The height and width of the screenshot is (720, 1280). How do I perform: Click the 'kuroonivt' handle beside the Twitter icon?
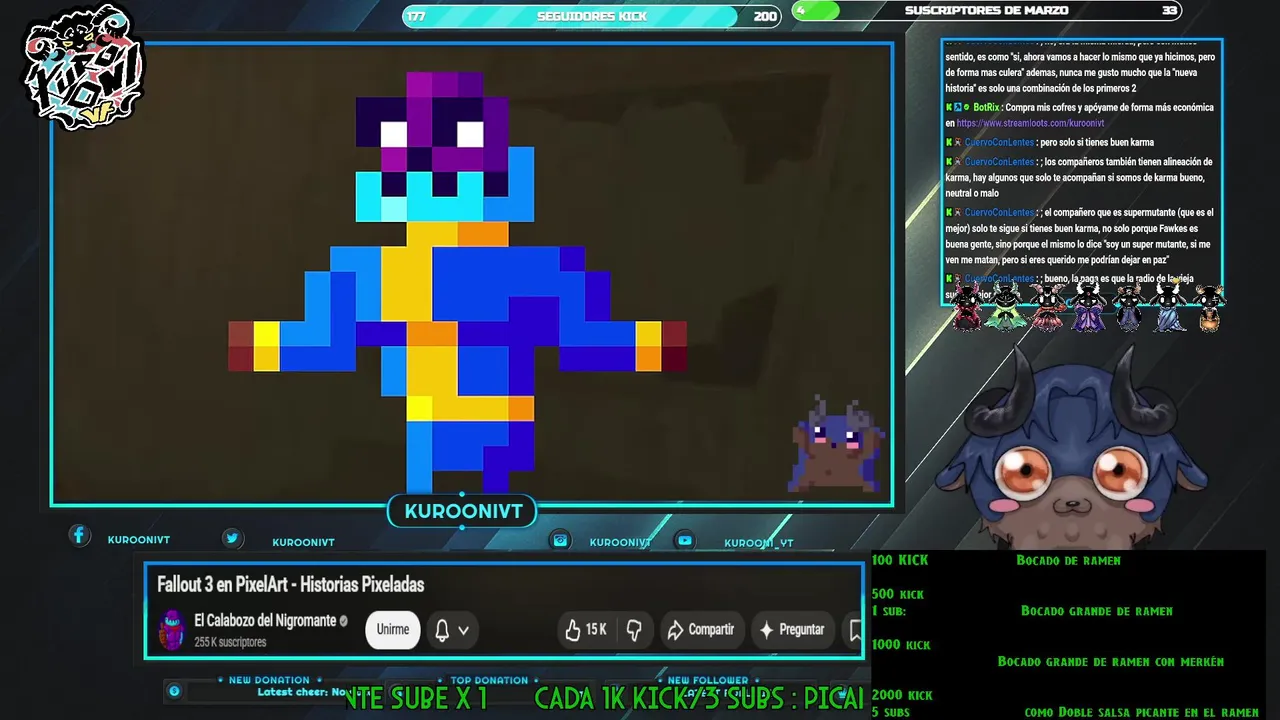click(303, 542)
